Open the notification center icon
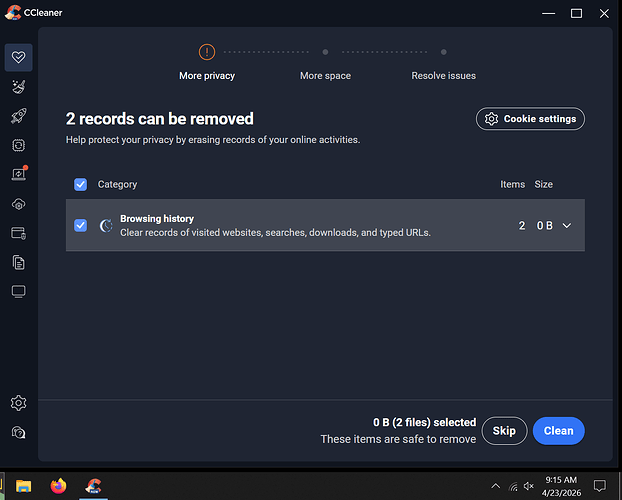 [599, 486]
